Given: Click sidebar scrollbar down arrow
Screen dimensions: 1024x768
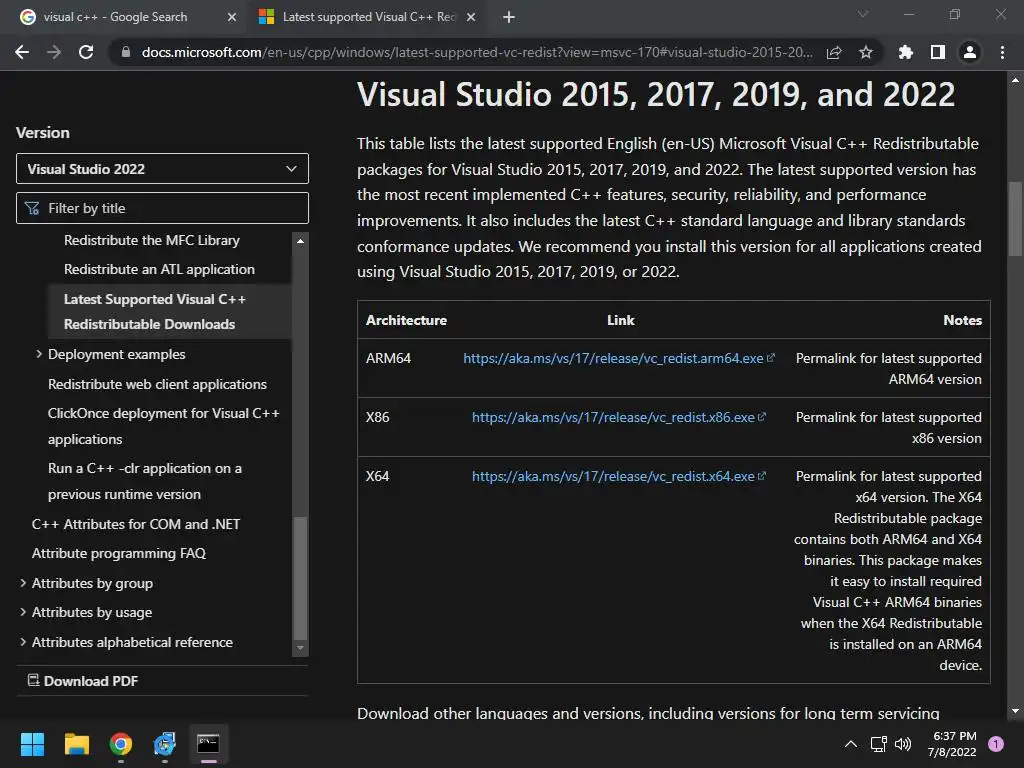Looking at the screenshot, I should tap(300, 648).
